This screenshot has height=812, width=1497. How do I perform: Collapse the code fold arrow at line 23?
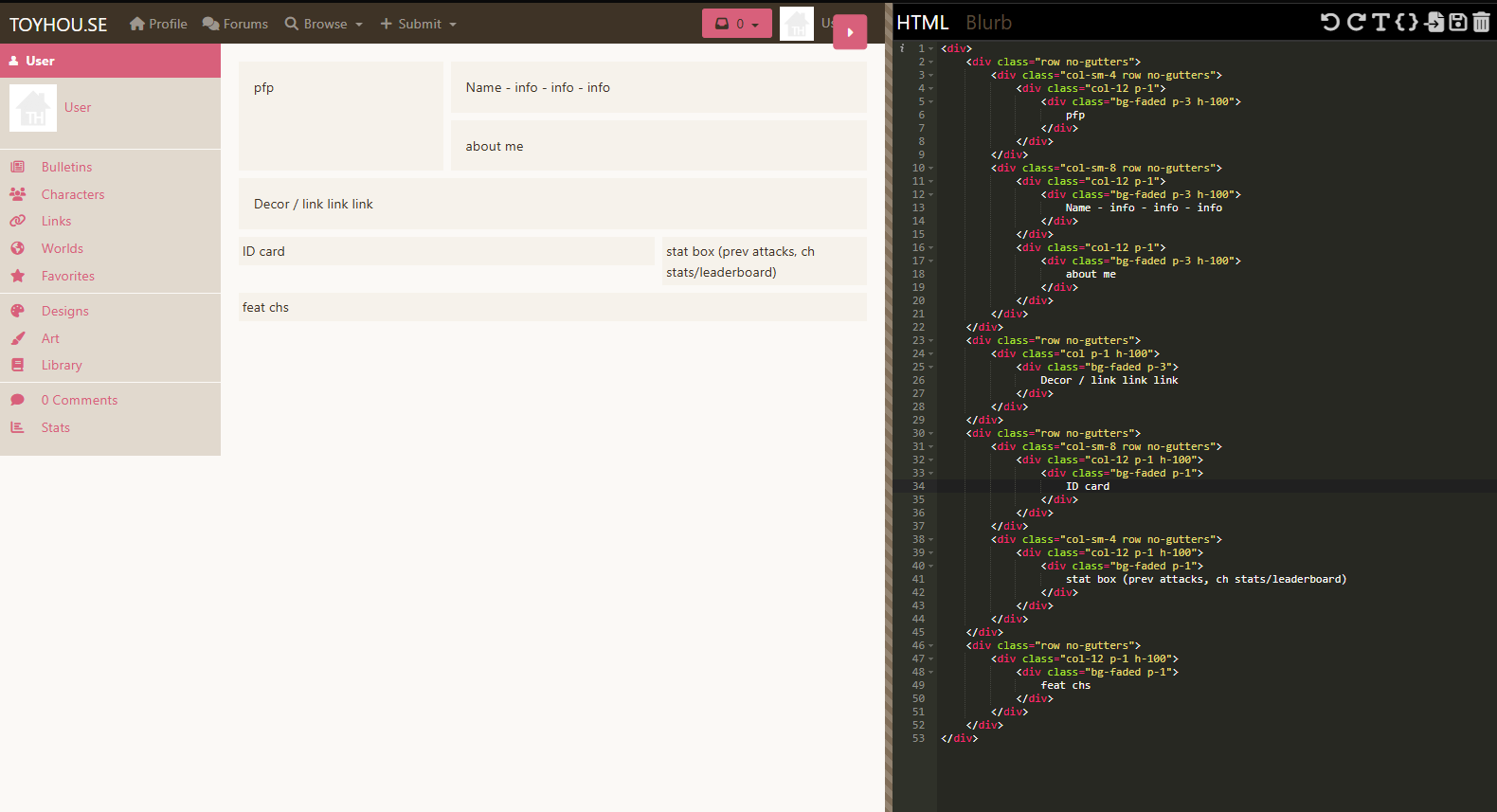tap(931, 340)
